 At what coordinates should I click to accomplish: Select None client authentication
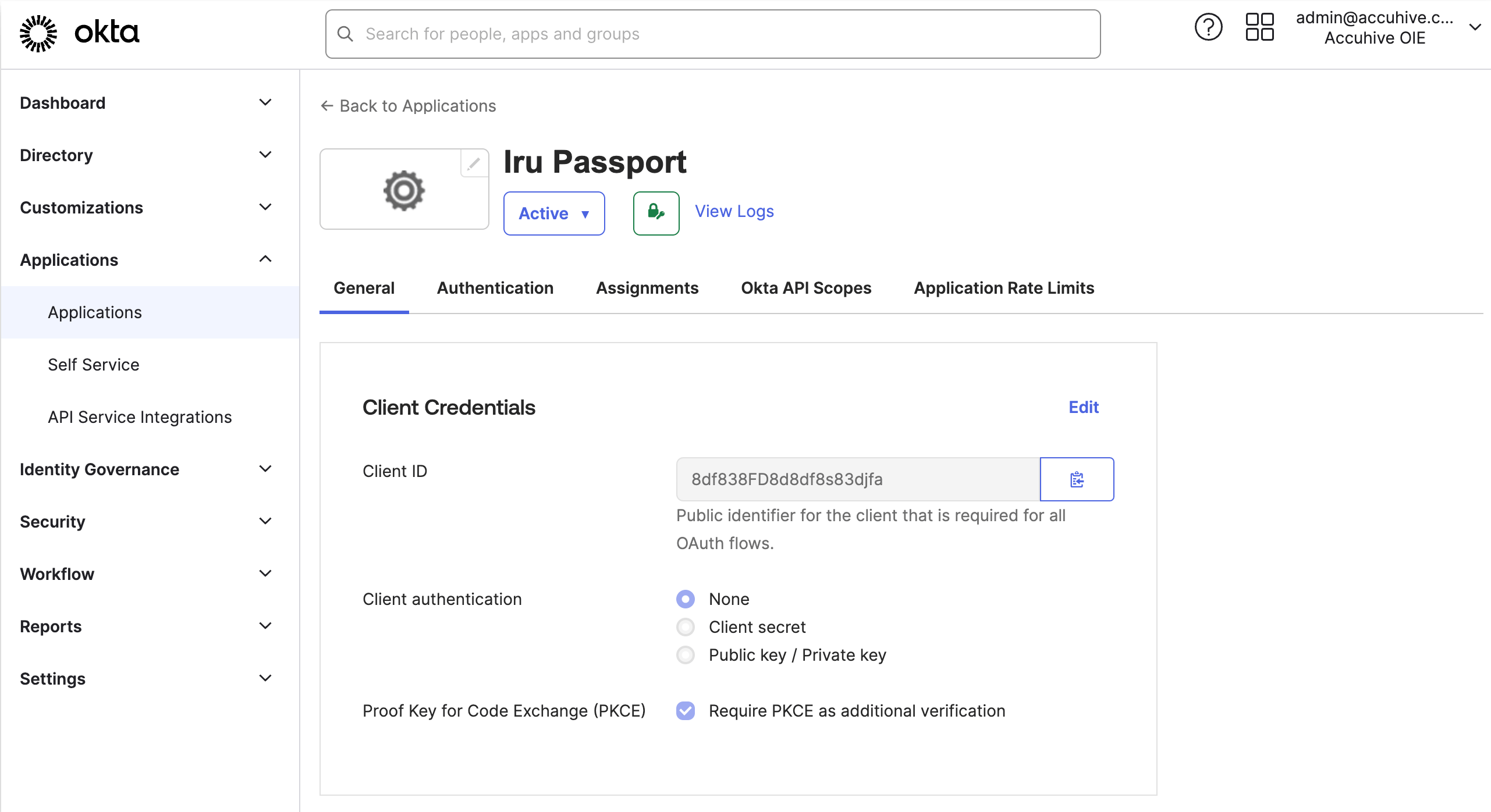pyautogui.click(x=686, y=599)
